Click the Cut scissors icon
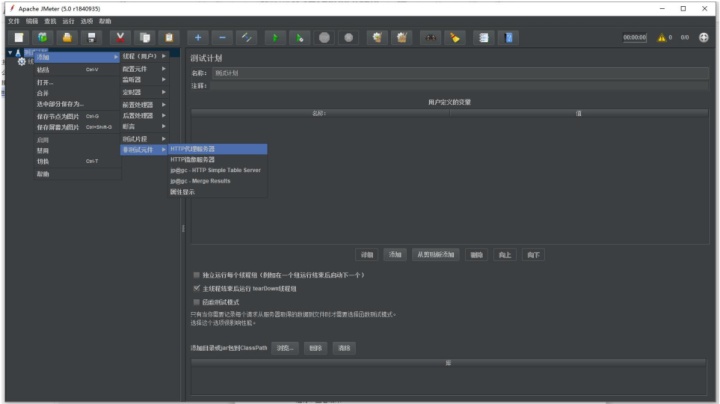 point(120,38)
